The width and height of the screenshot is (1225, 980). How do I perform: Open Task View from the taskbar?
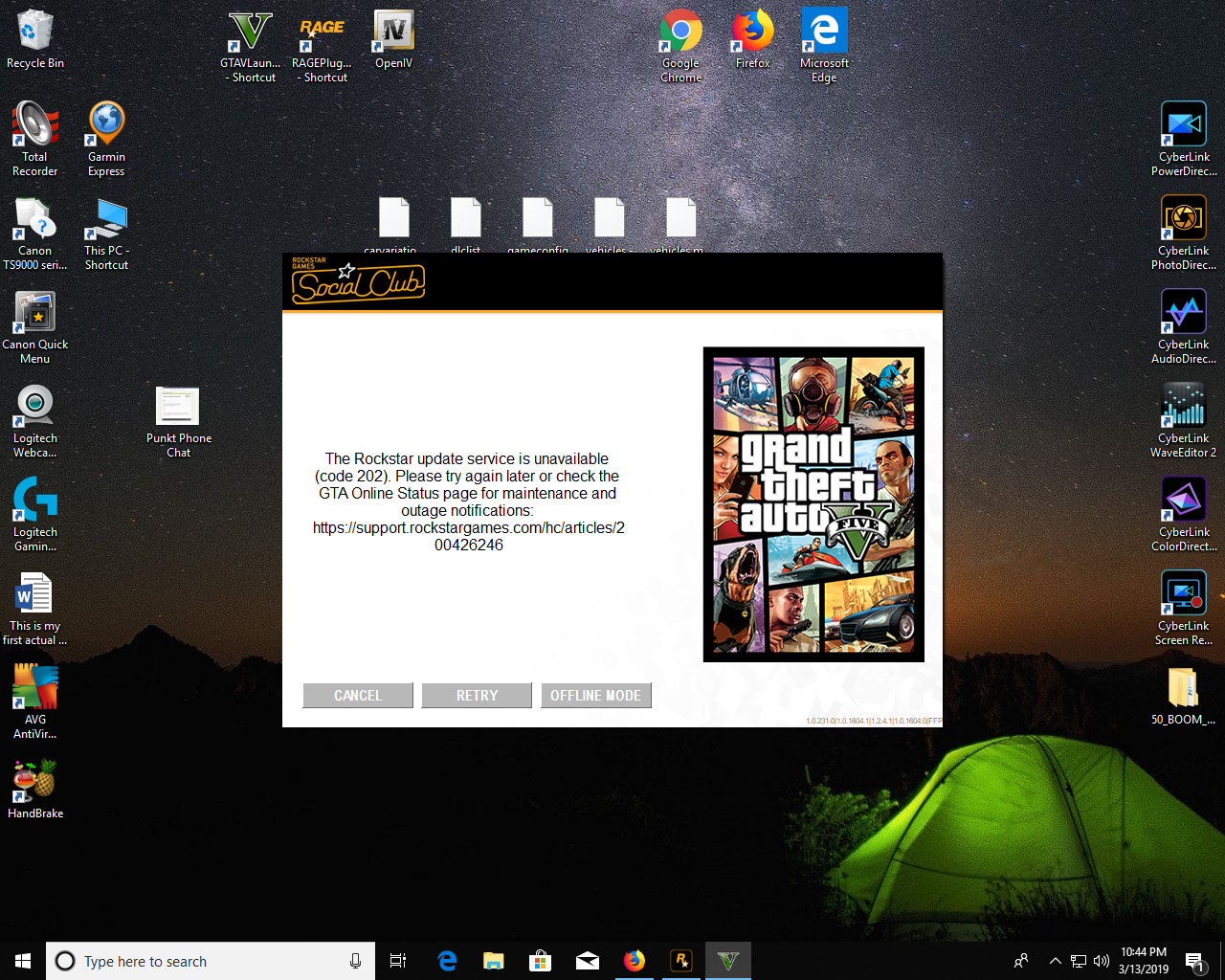[398, 961]
